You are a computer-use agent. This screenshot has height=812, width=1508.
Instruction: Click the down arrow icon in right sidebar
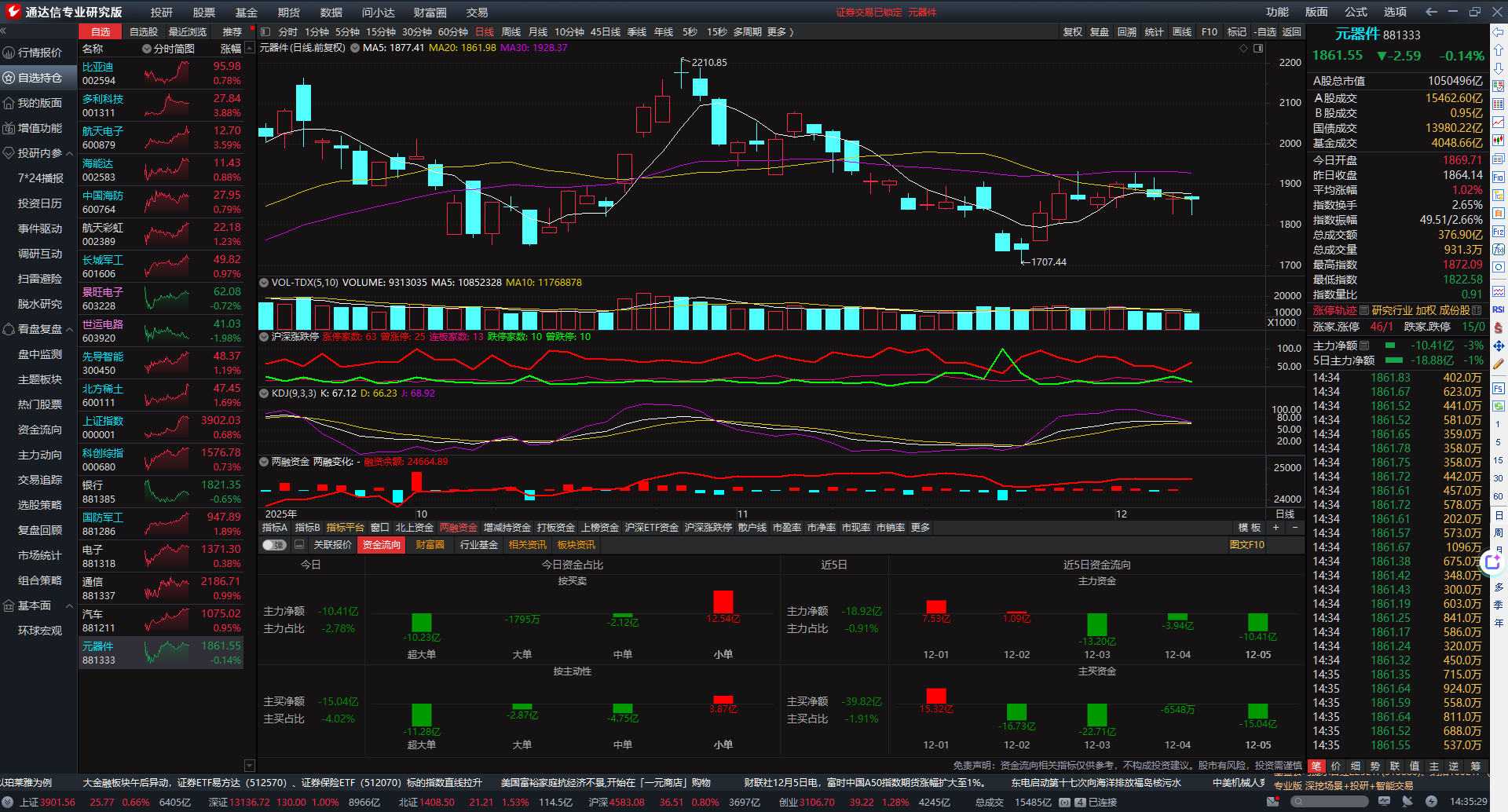1499,68
